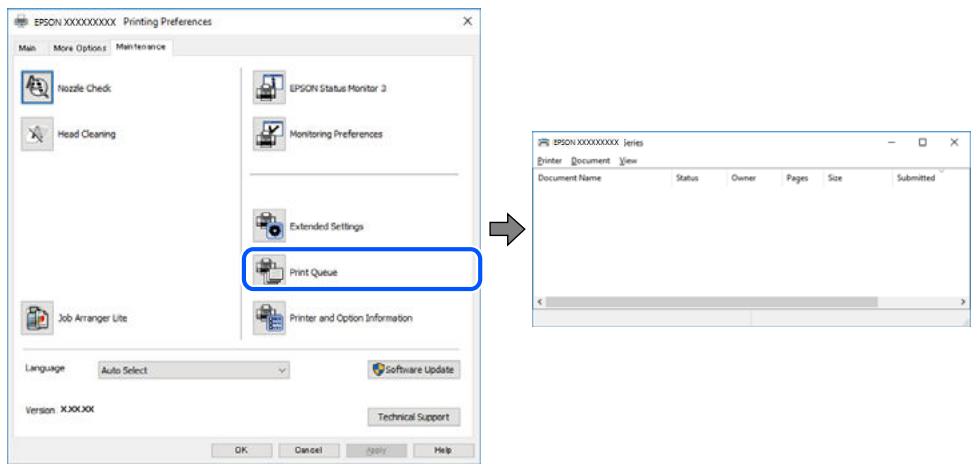
Task: Click the Cancel button
Action: tap(308, 450)
